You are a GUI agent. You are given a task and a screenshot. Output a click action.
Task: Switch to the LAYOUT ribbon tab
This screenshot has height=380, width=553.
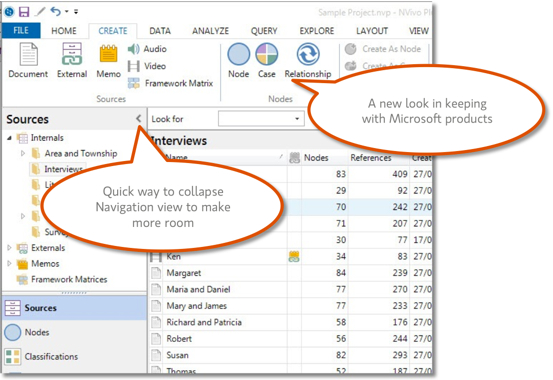point(372,31)
